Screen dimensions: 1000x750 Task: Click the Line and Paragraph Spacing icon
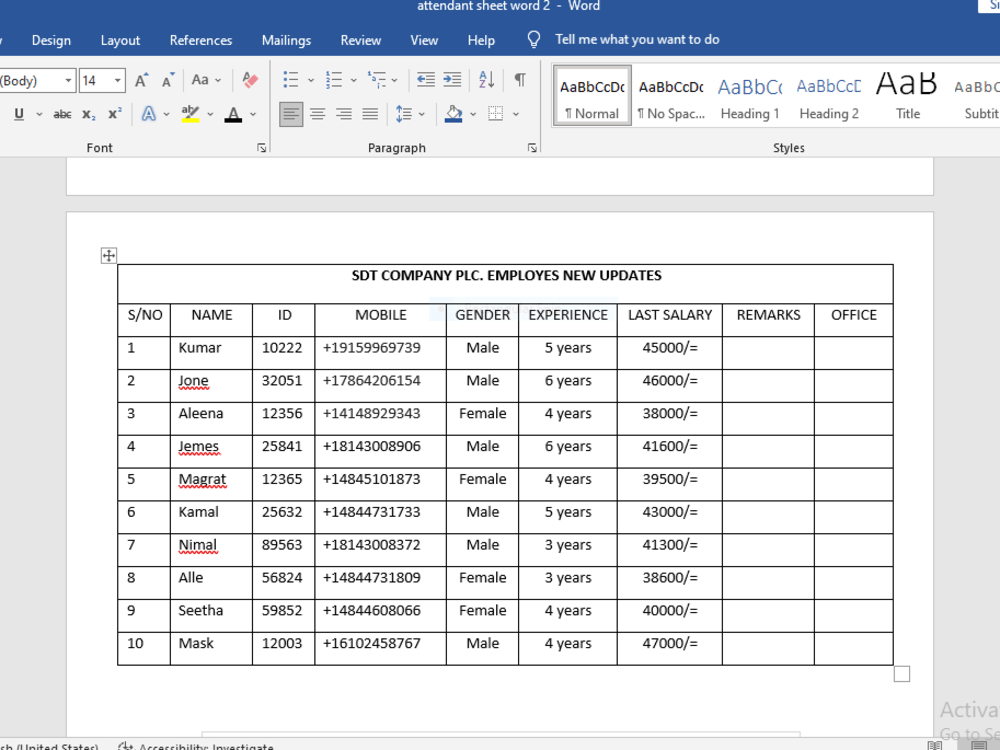[x=404, y=114]
